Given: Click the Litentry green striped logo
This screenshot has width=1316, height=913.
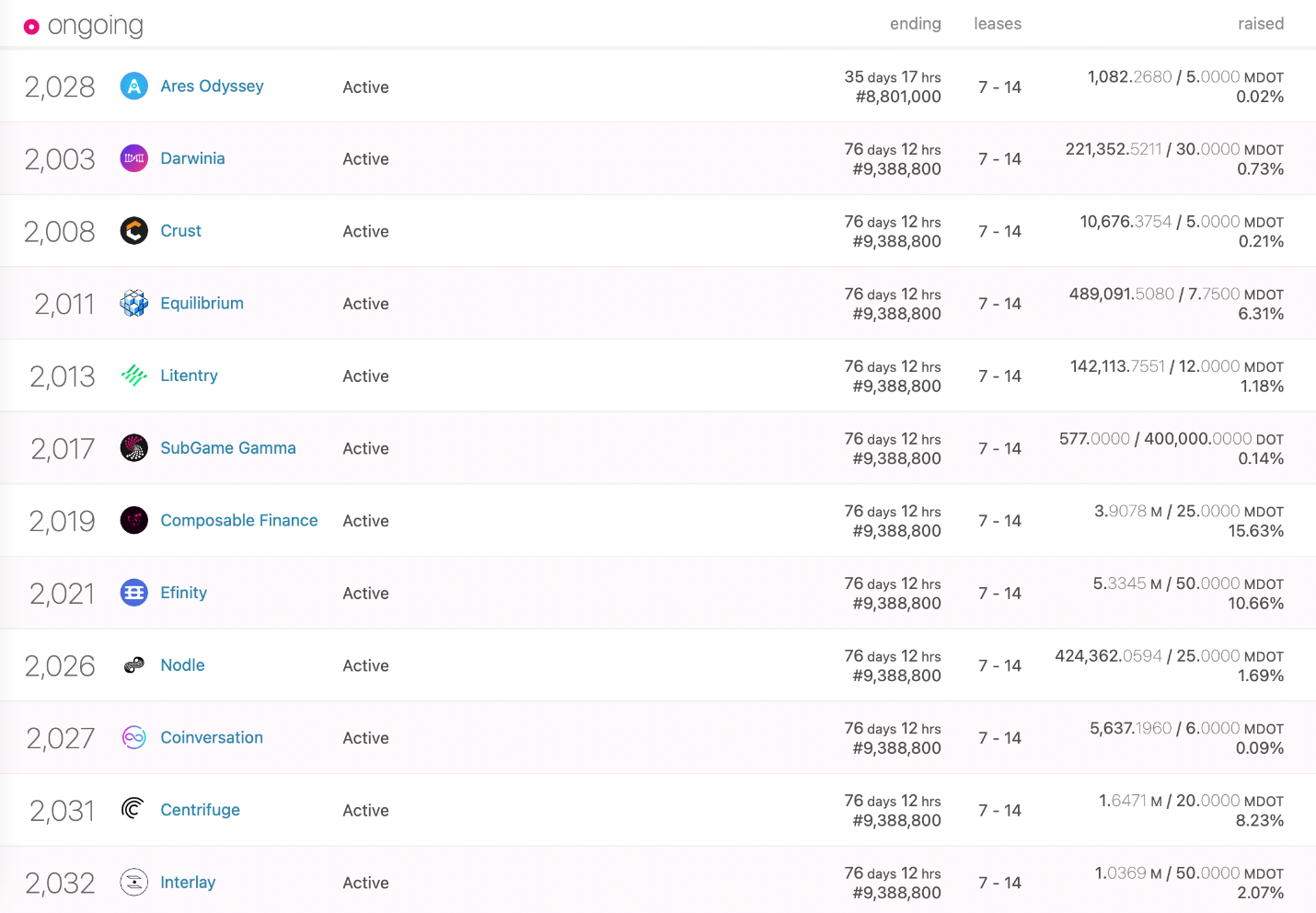Looking at the screenshot, I should pos(134,376).
